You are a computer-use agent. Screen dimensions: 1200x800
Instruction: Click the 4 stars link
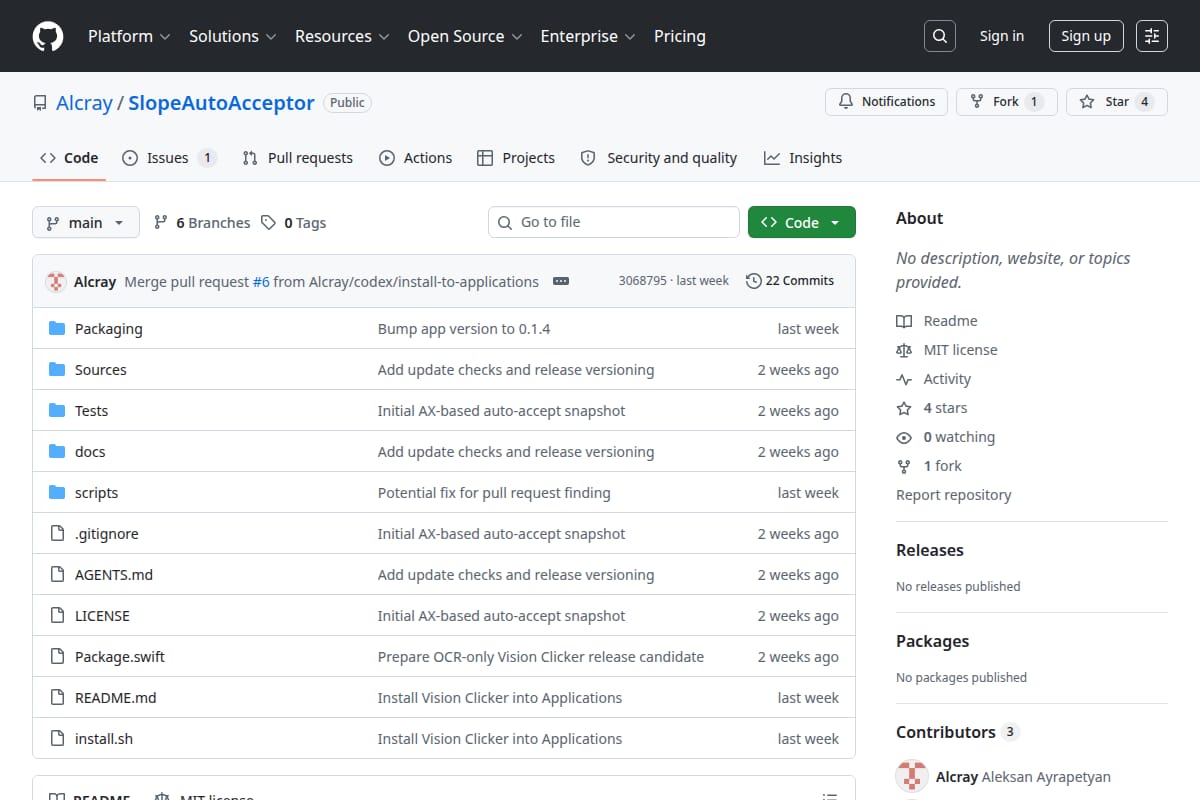[x=932, y=408]
